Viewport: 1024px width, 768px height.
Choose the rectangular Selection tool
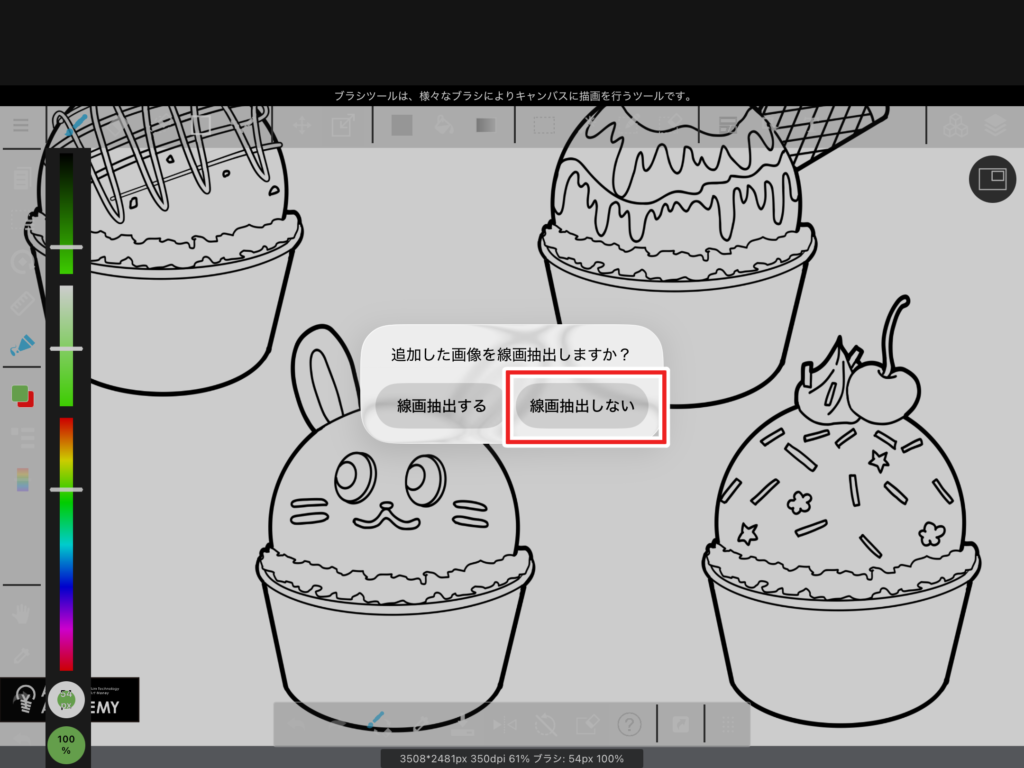pos(544,126)
